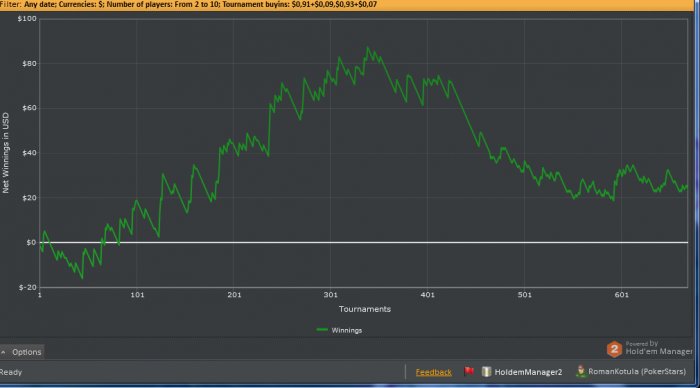
Task: Click the 301 tick on tournaments axis
Action: pos(331,295)
